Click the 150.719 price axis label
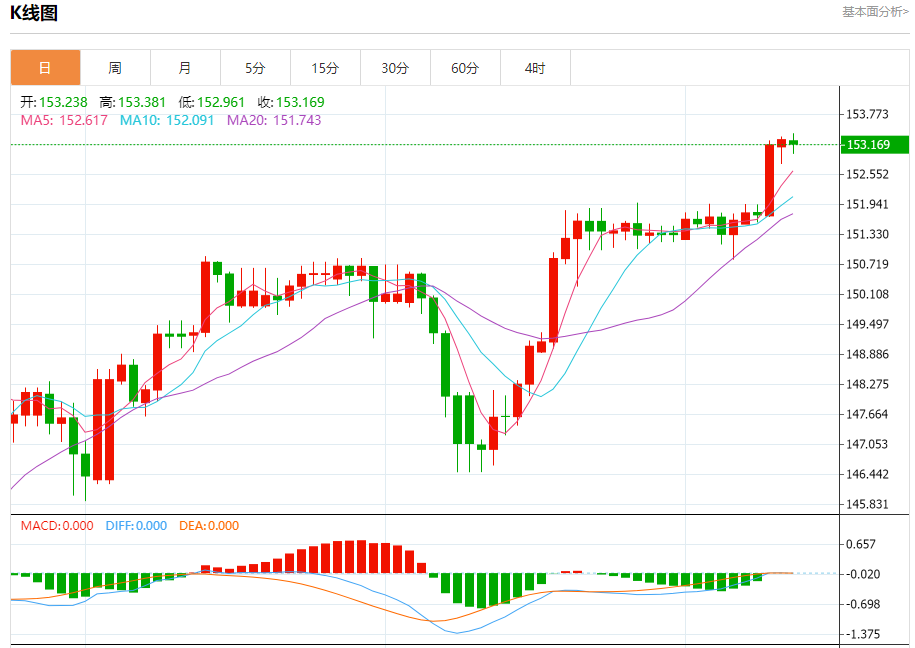The height and width of the screenshot is (648, 915). [x=867, y=264]
